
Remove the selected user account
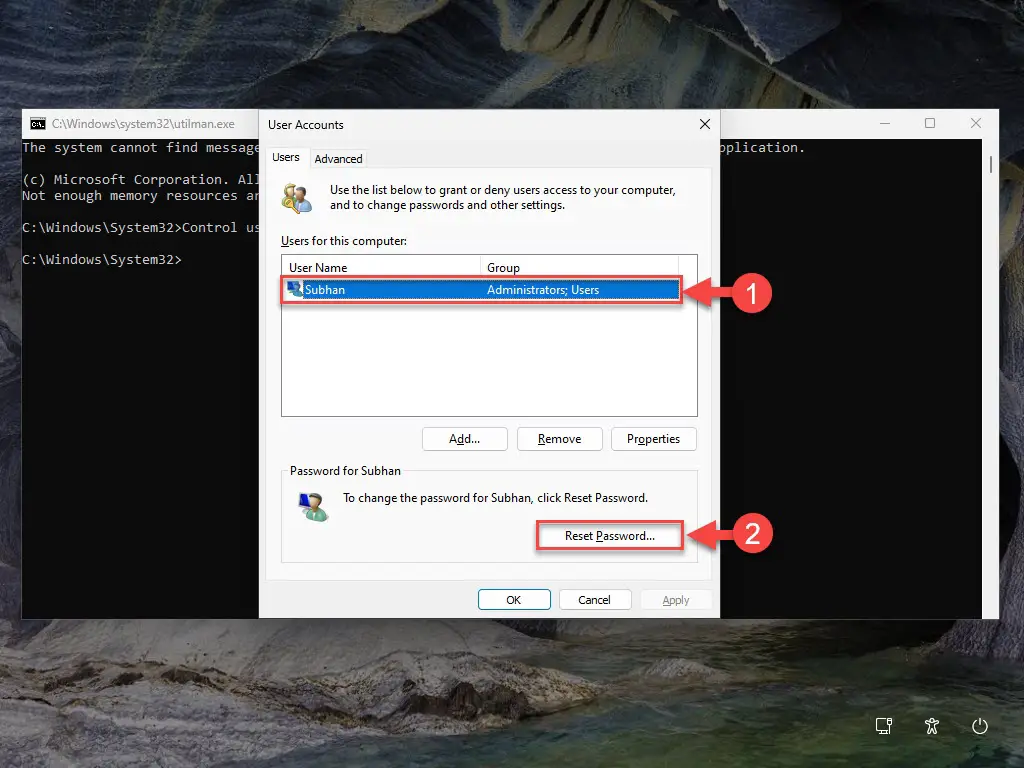pos(559,438)
